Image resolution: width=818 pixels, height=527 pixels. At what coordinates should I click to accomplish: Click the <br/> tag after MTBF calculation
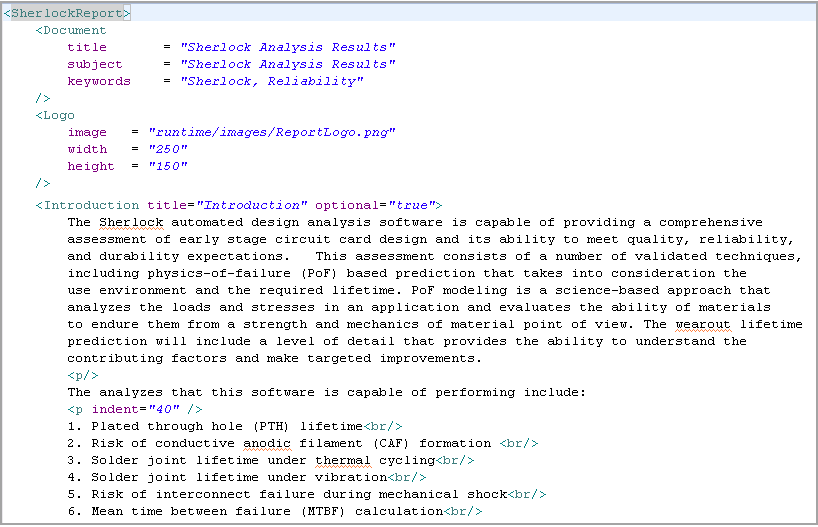(463, 511)
